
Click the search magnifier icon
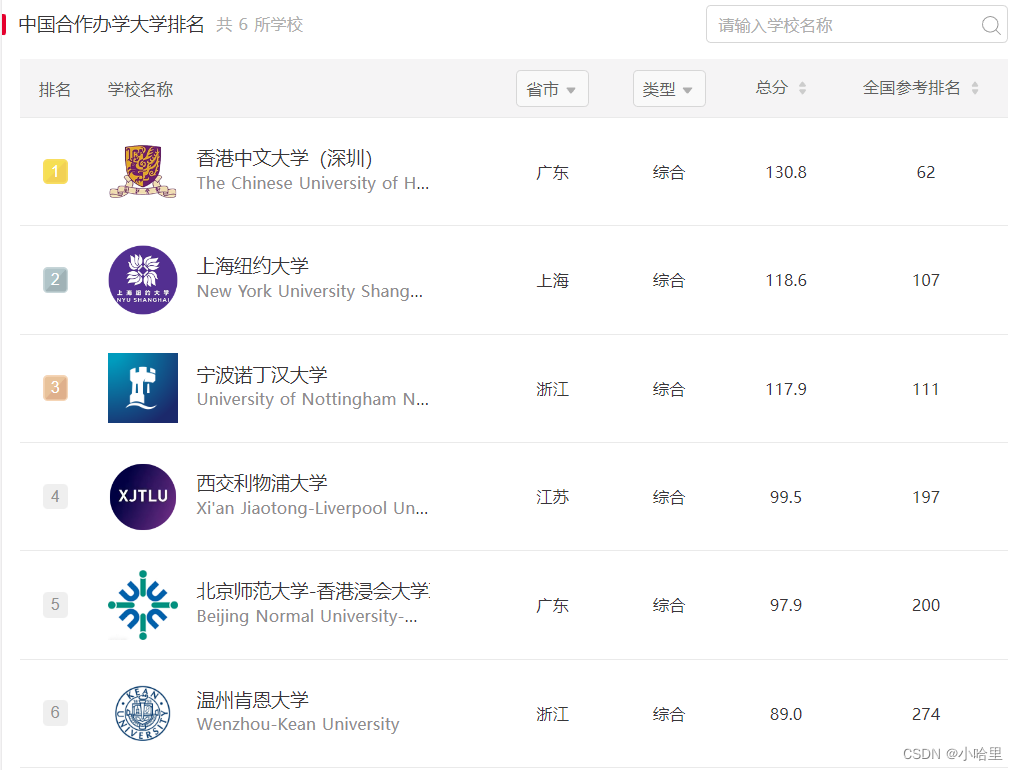tap(990, 25)
